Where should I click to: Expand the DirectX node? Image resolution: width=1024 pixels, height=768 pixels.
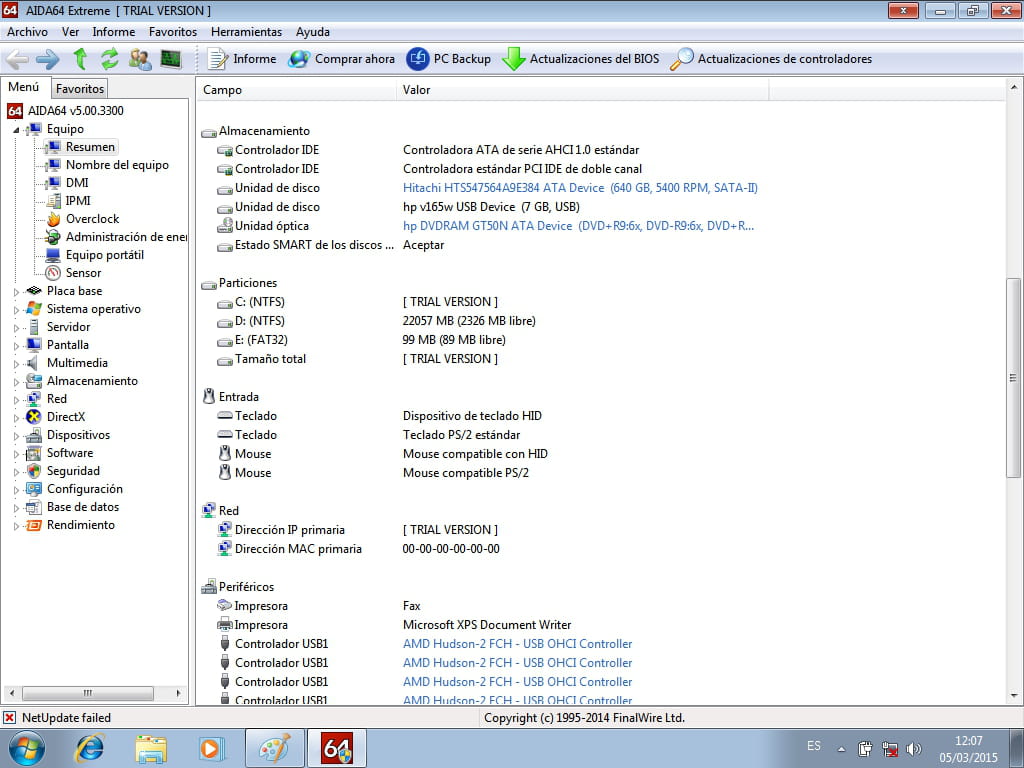click(16, 417)
